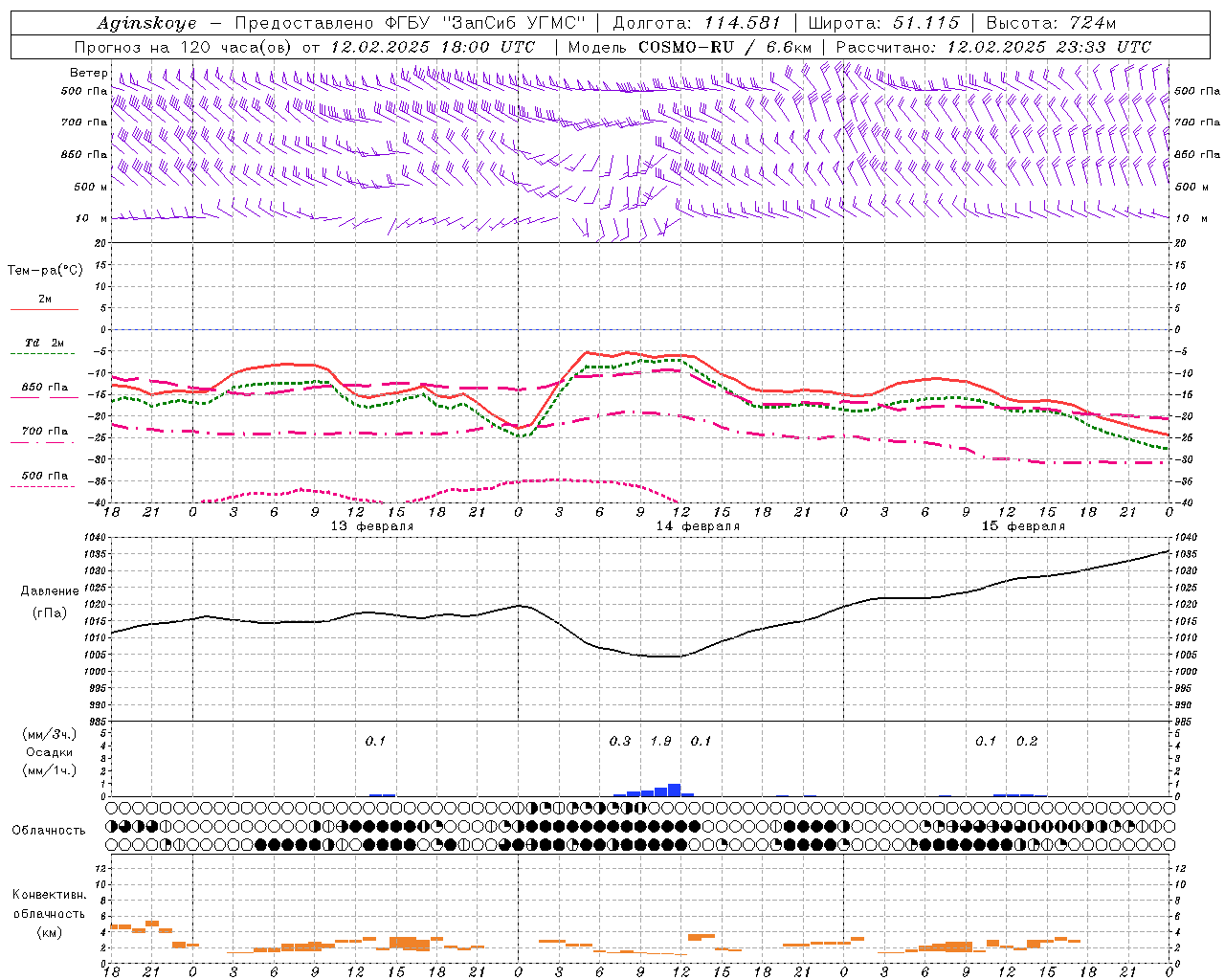Click the "15 февраля" date label

[1023, 526]
